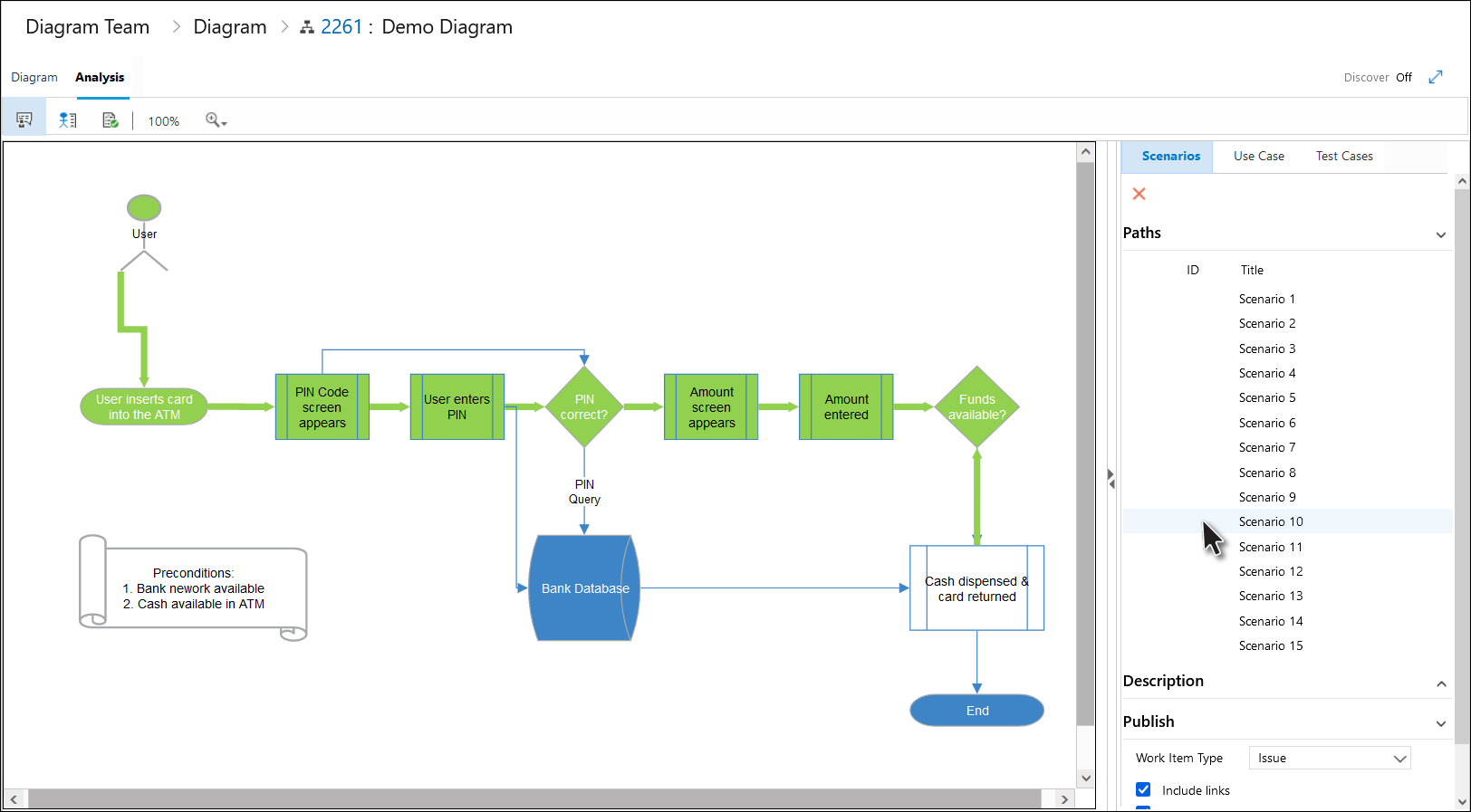Screen dimensions: 1471x812
Task: Switch to the Test Cases tab
Action: click(x=1344, y=157)
